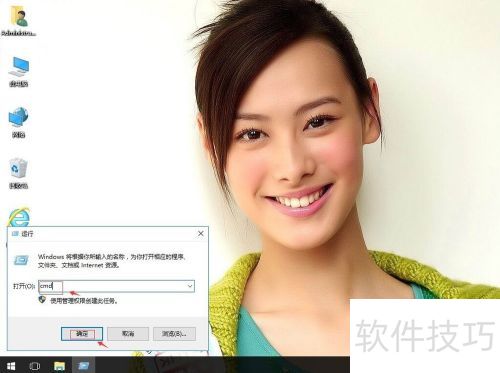Expand the Open combo box history dropdown
The height and width of the screenshot is (373, 500).
190,286
